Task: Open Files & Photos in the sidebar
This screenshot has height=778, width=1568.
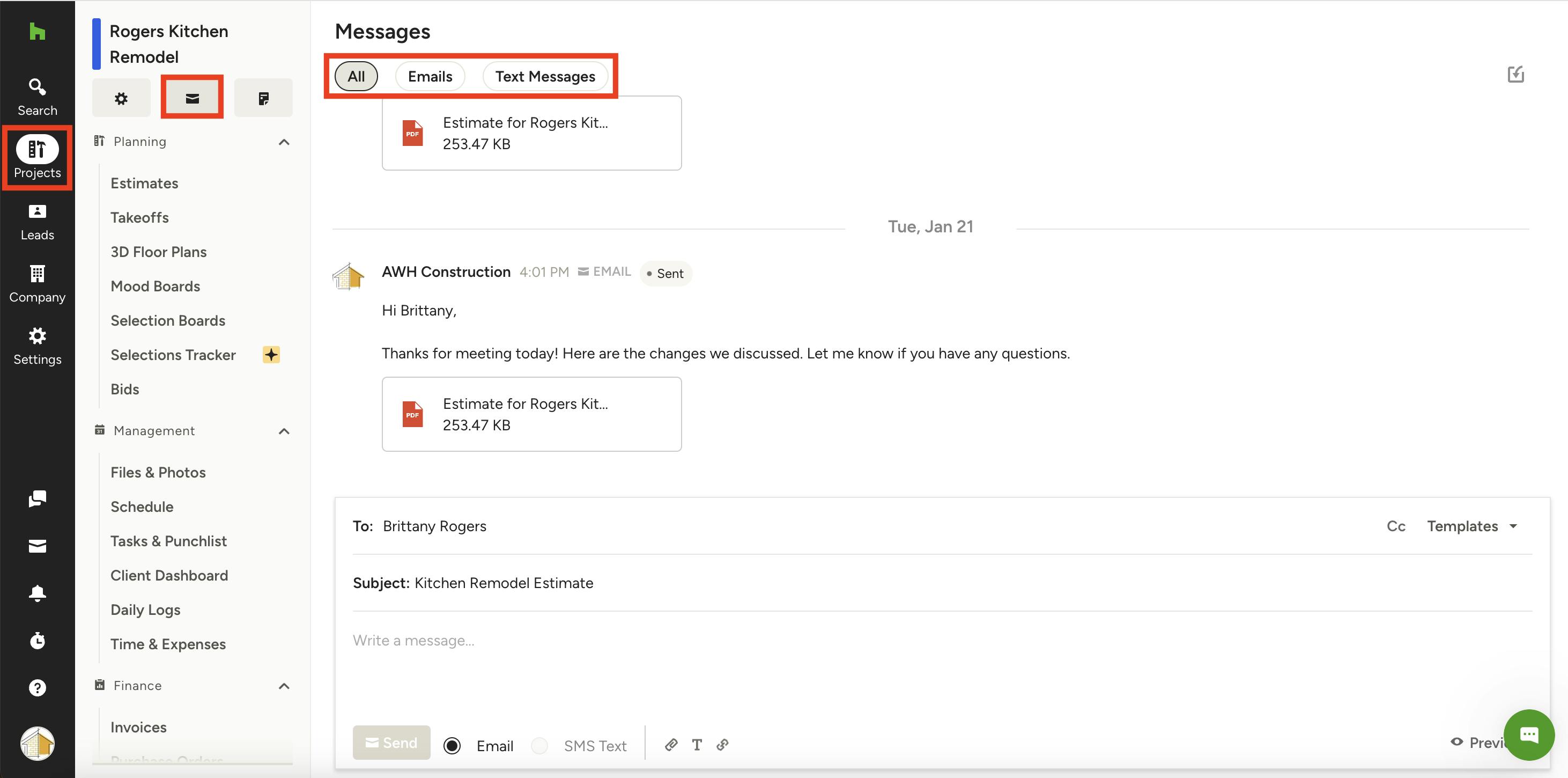Action: 158,472
